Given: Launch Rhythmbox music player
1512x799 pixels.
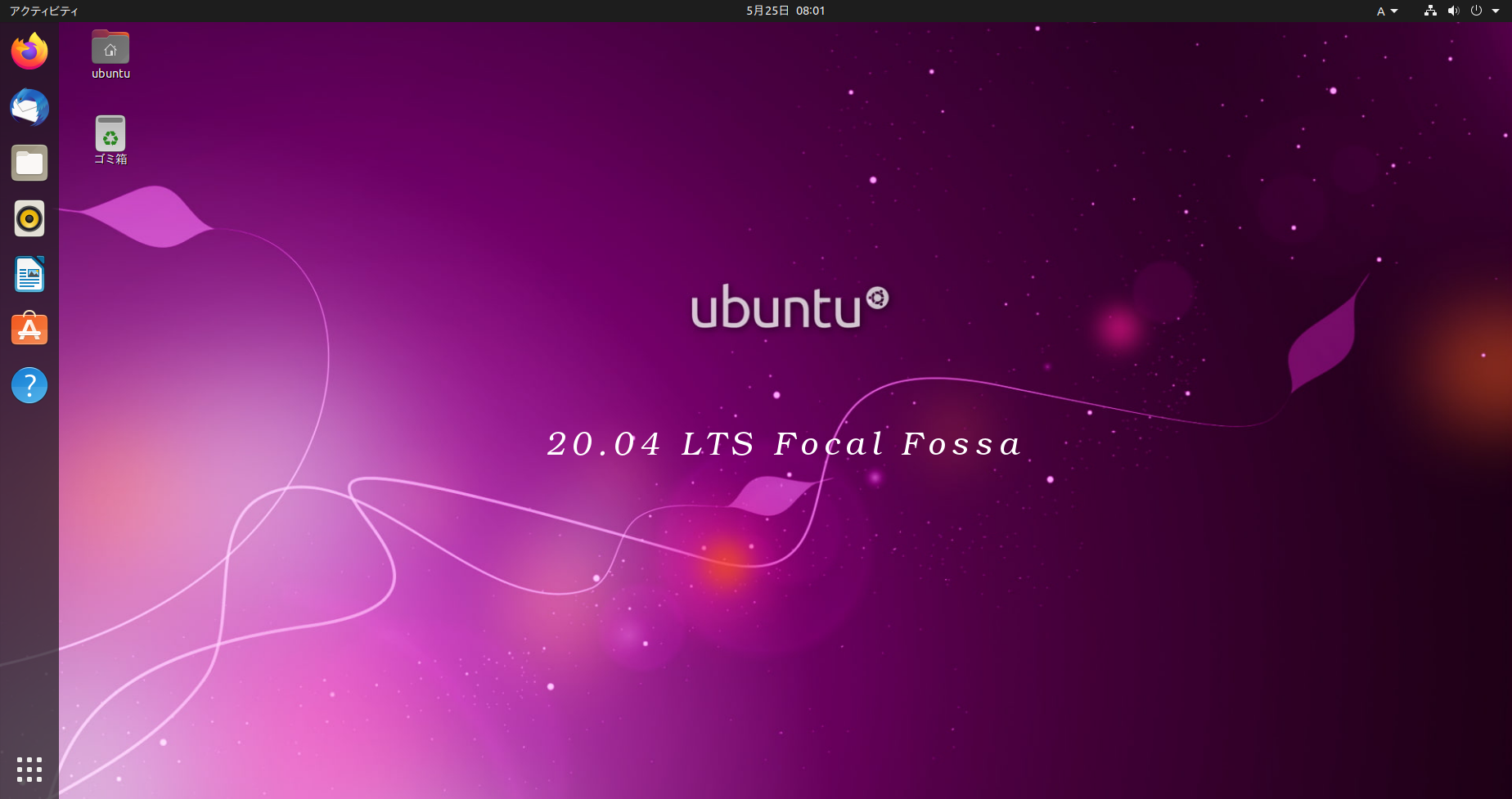Looking at the screenshot, I should click(x=29, y=218).
